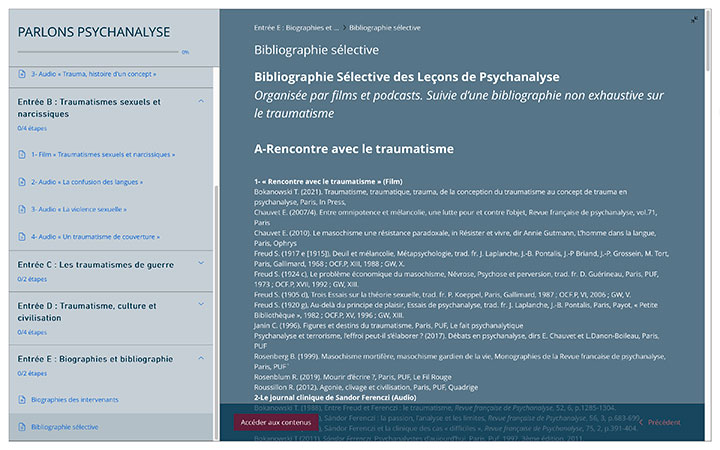The height and width of the screenshot is (450, 720).
Task: Expand Entrée C Les traumatismes de guerre
Action: [x=201, y=263]
